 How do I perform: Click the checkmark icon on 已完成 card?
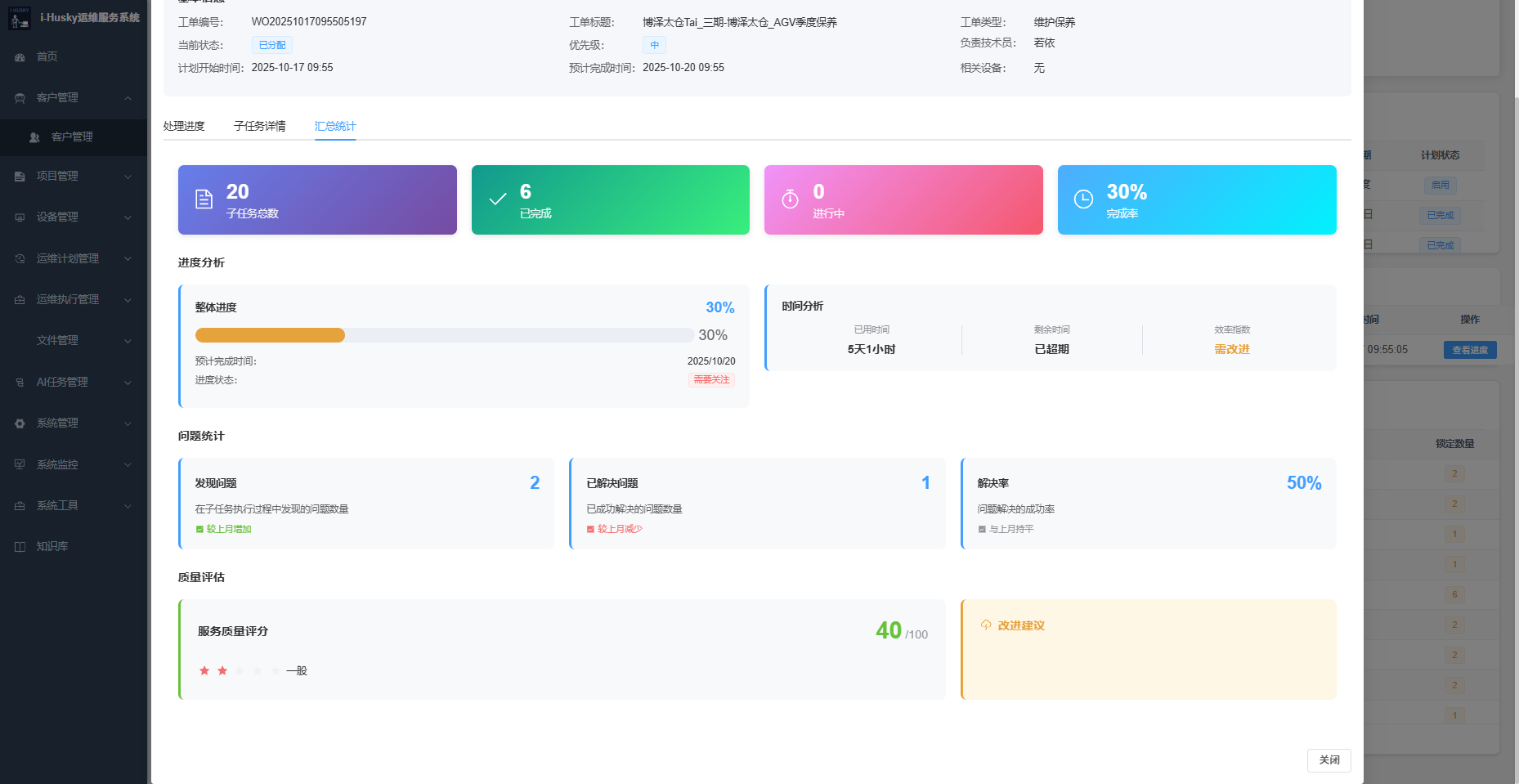(x=497, y=199)
